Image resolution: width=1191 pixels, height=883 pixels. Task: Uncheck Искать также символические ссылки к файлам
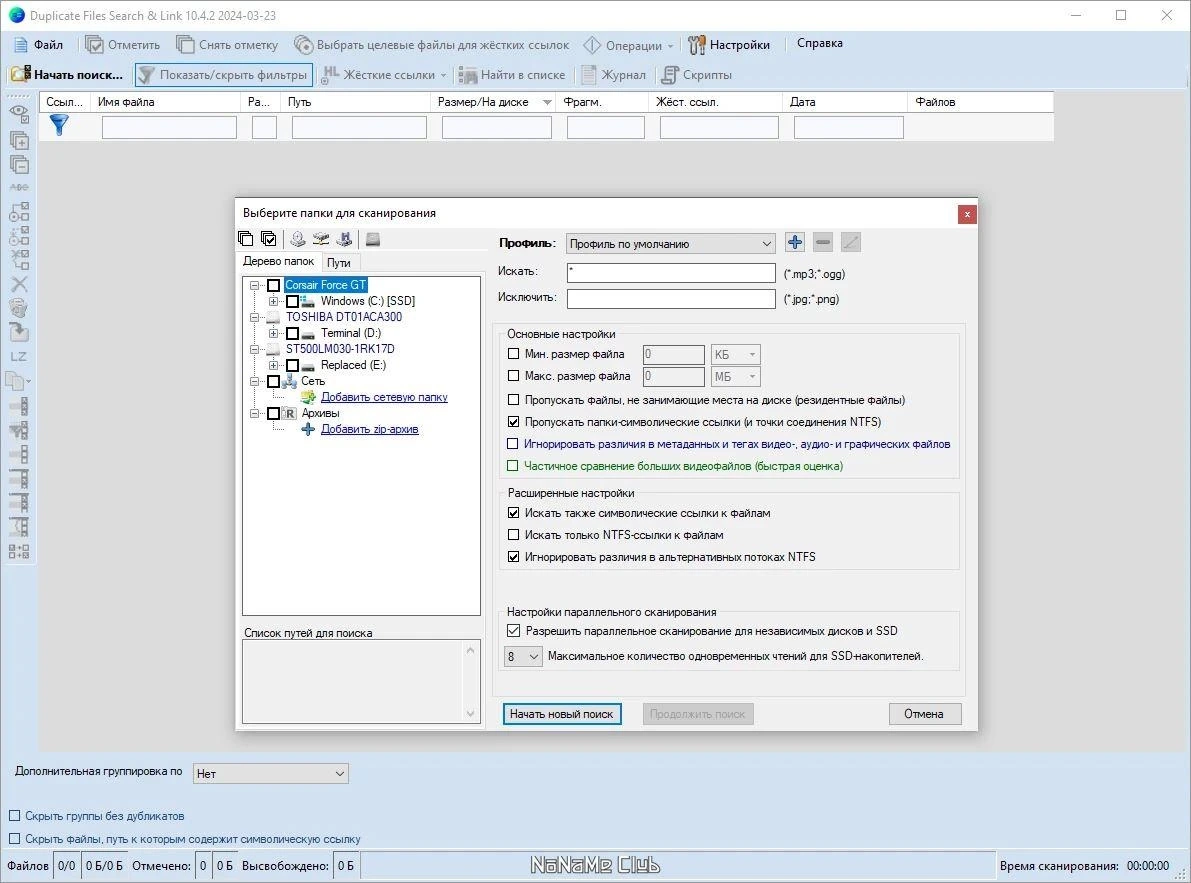coord(513,512)
